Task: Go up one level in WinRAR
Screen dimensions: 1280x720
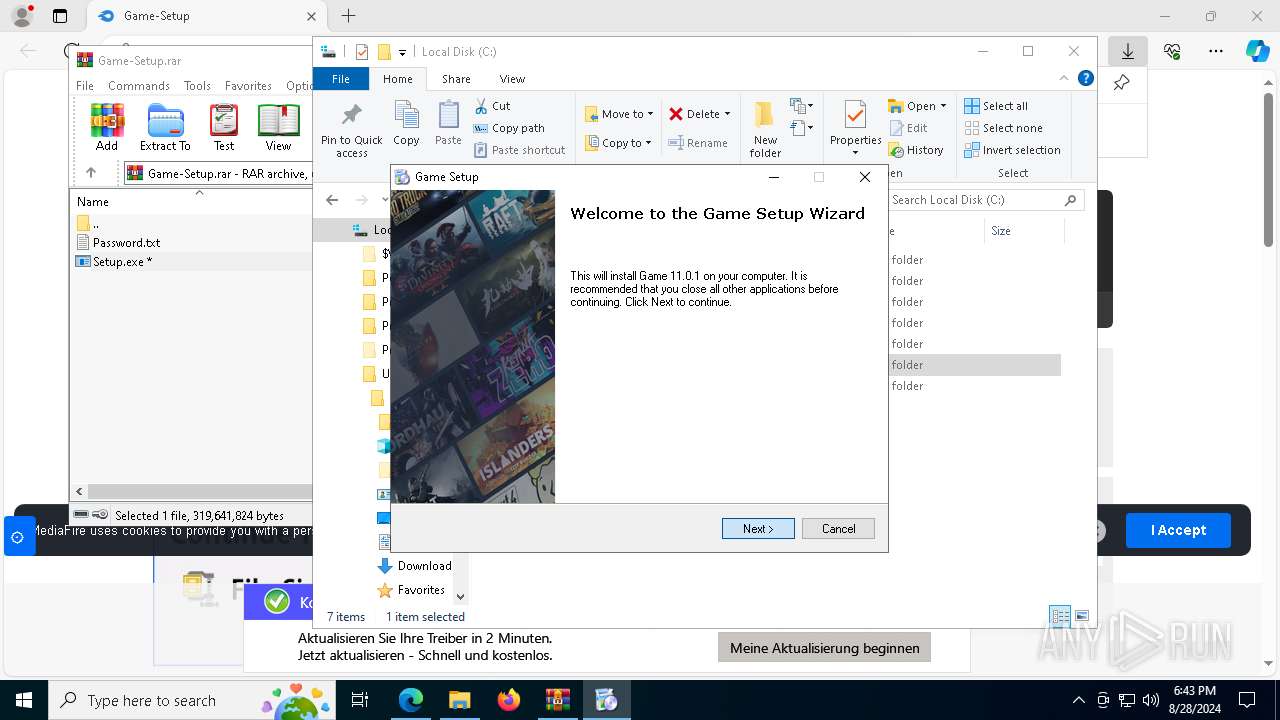Action: click(91, 173)
